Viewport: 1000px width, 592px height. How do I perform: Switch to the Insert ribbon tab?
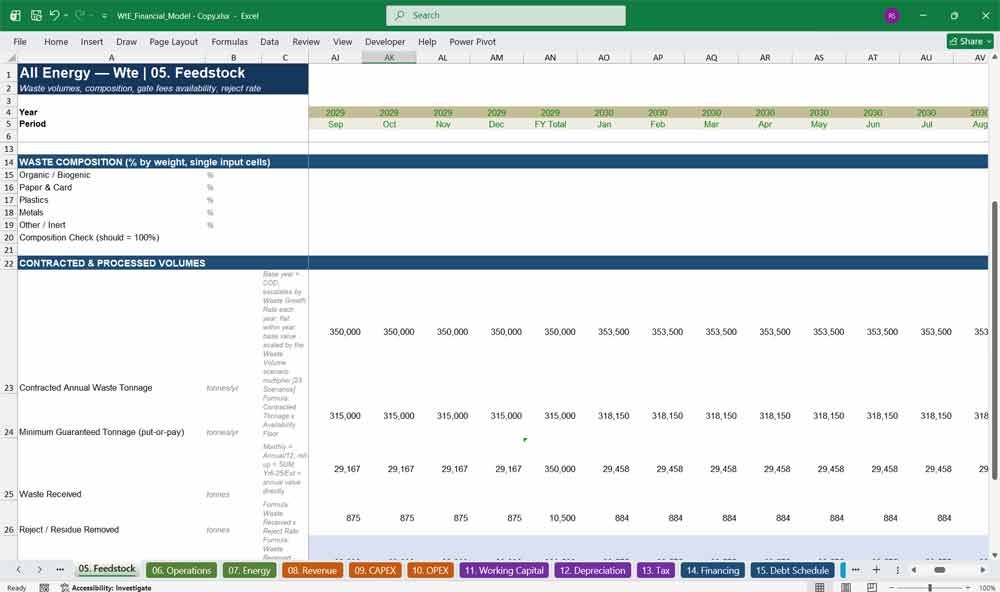click(x=92, y=41)
